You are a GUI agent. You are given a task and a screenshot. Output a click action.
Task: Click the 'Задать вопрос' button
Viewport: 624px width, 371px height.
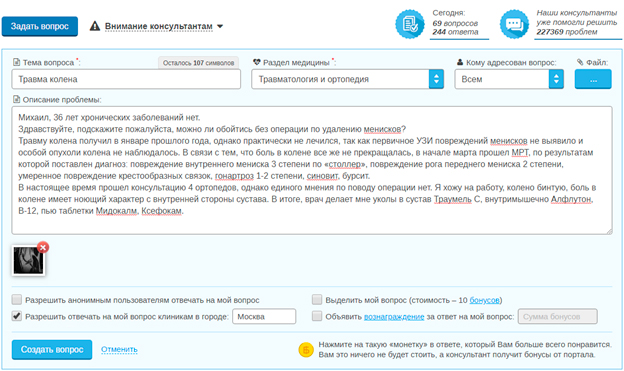(x=40, y=26)
